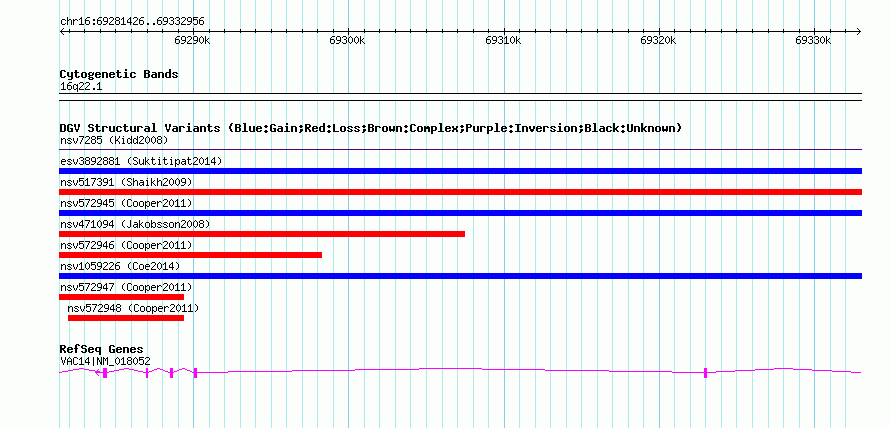Click the 69320k ruler tick label
Image resolution: width=890 pixels, height=428 pixels.
coord(658,40)
